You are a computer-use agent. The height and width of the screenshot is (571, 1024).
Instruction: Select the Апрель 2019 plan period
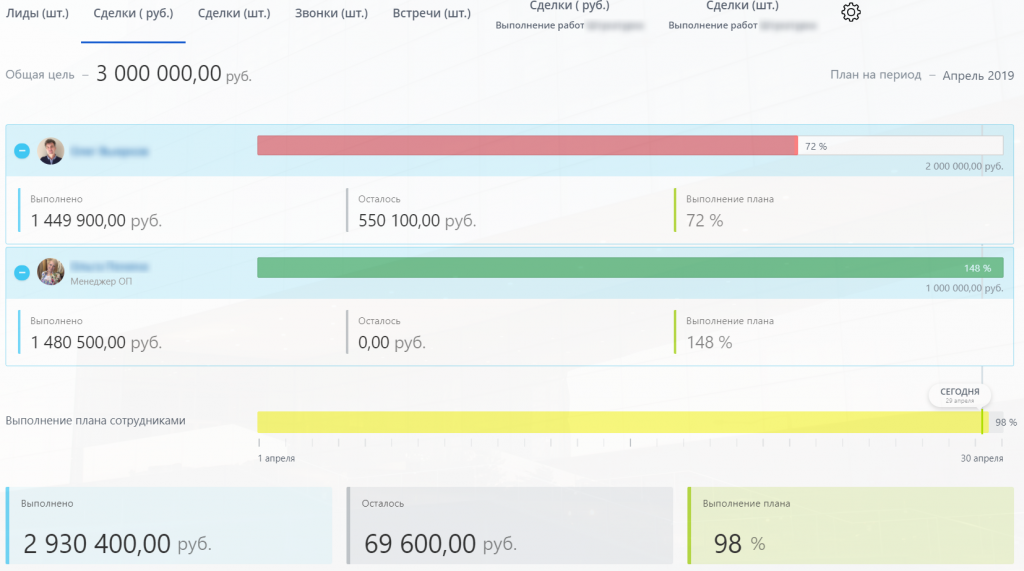[x=978, y=76]
